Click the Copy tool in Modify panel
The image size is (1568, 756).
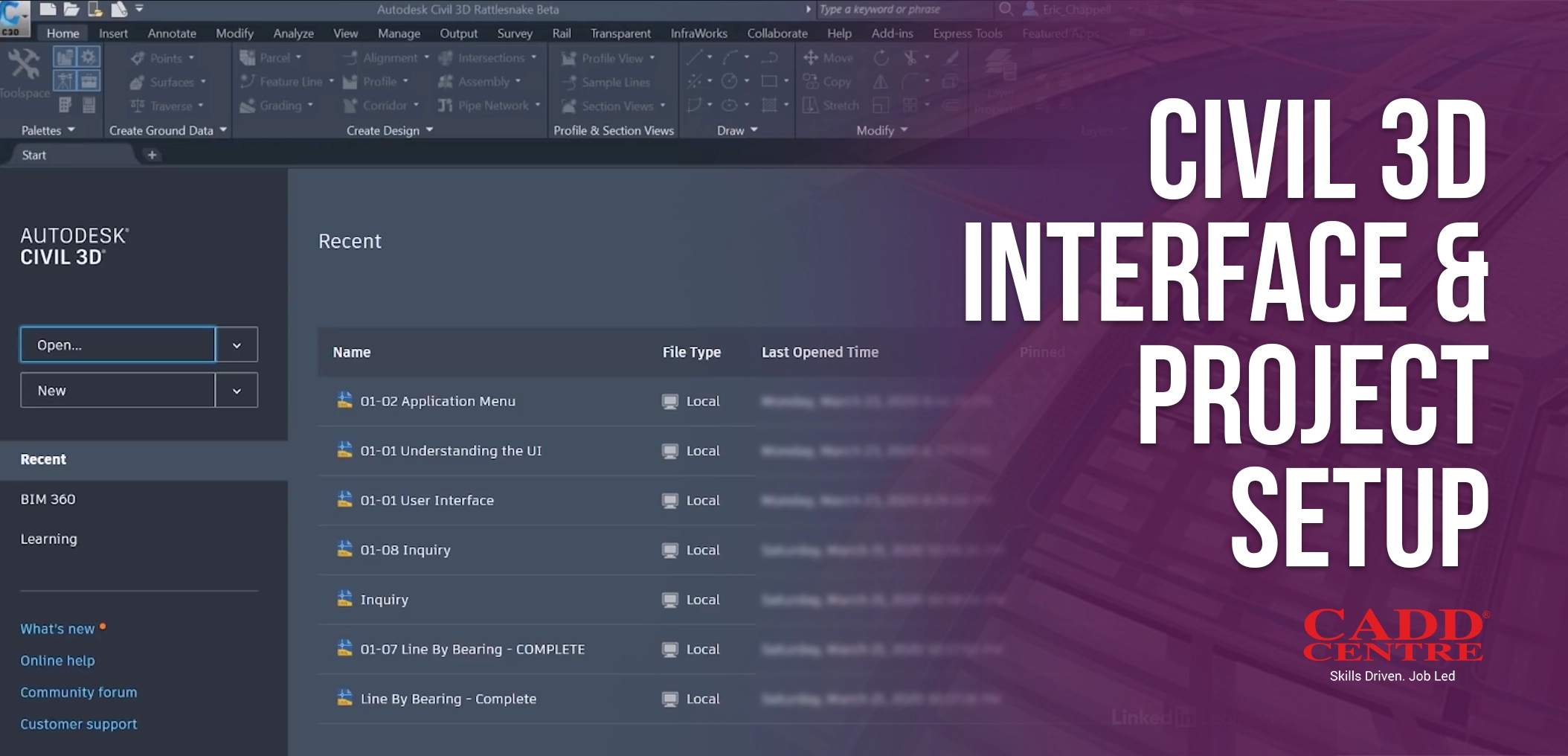(x=827, y=82)
